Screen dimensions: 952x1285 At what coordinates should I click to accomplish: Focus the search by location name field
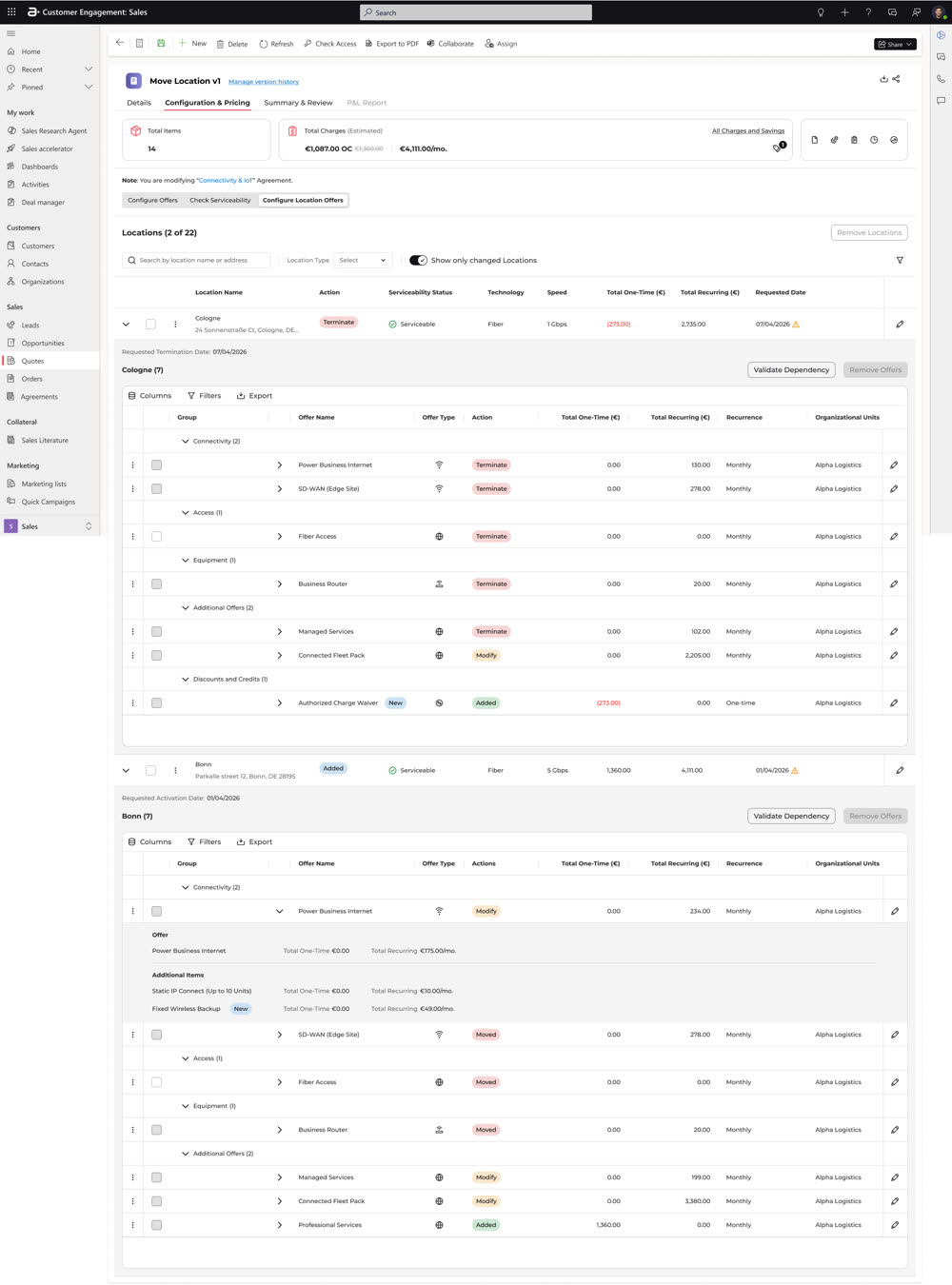pos(196,260)
